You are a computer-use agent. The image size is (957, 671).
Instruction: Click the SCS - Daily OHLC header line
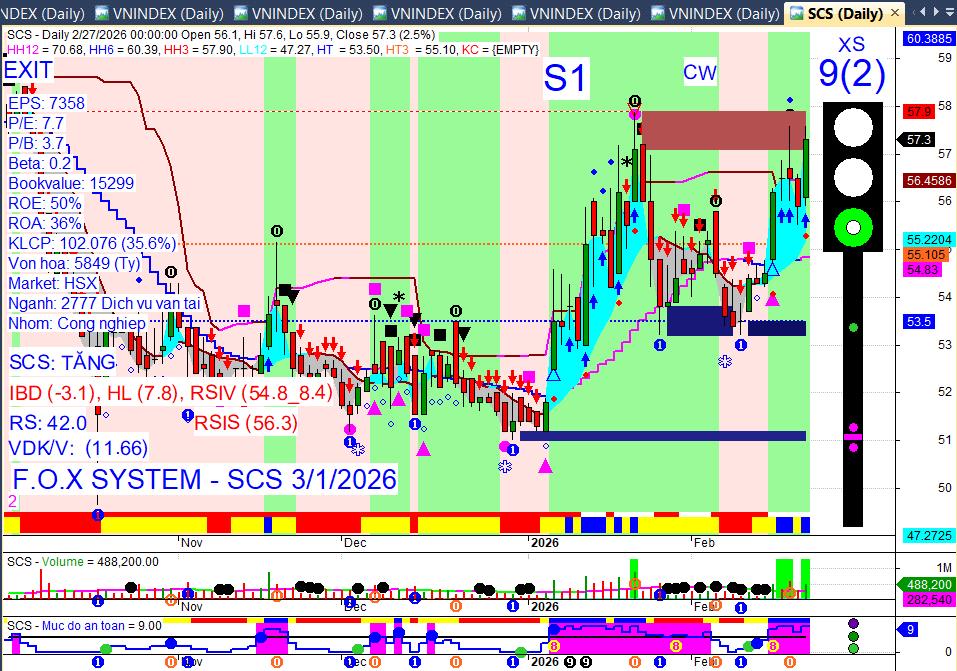click(221, 35)
